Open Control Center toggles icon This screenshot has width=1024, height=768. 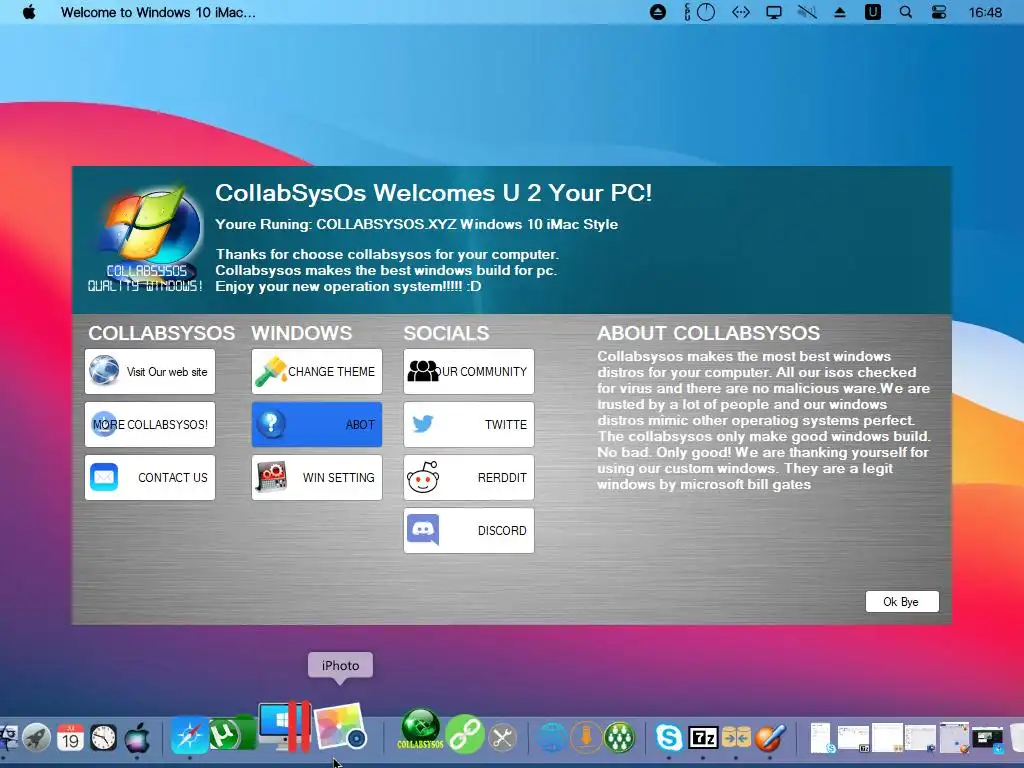coord(939,12)
